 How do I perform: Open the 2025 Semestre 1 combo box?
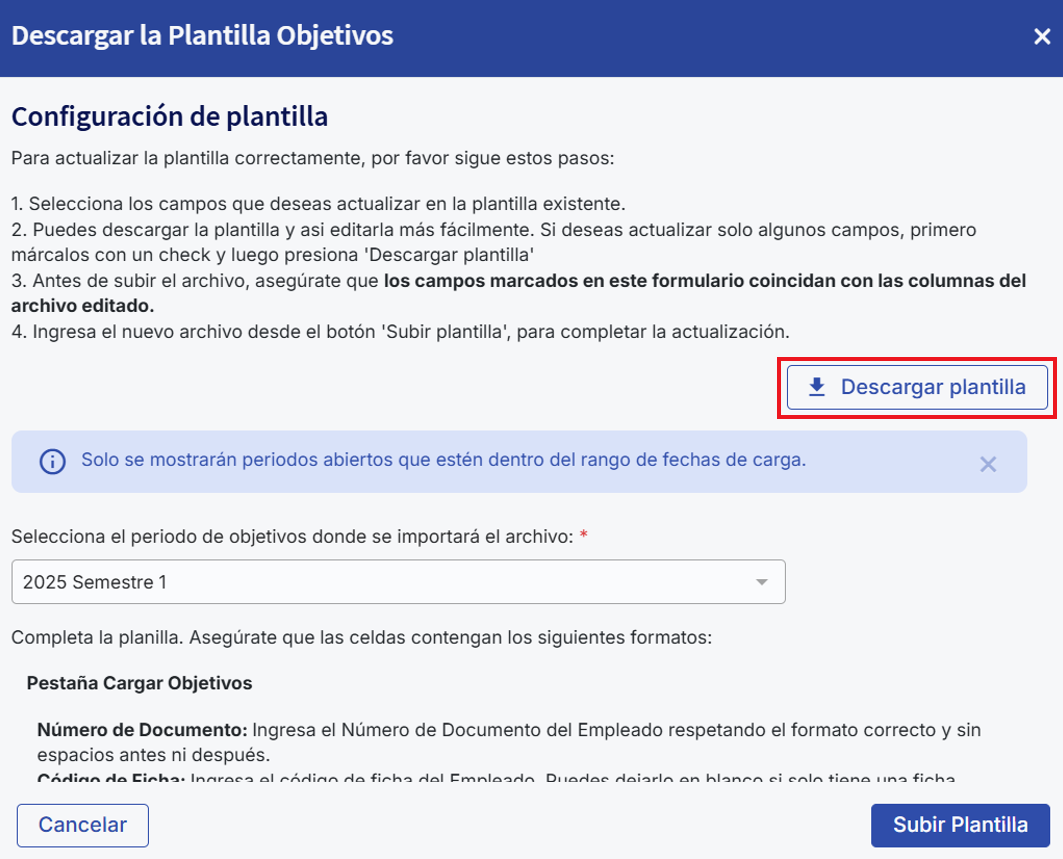[398, 582]
